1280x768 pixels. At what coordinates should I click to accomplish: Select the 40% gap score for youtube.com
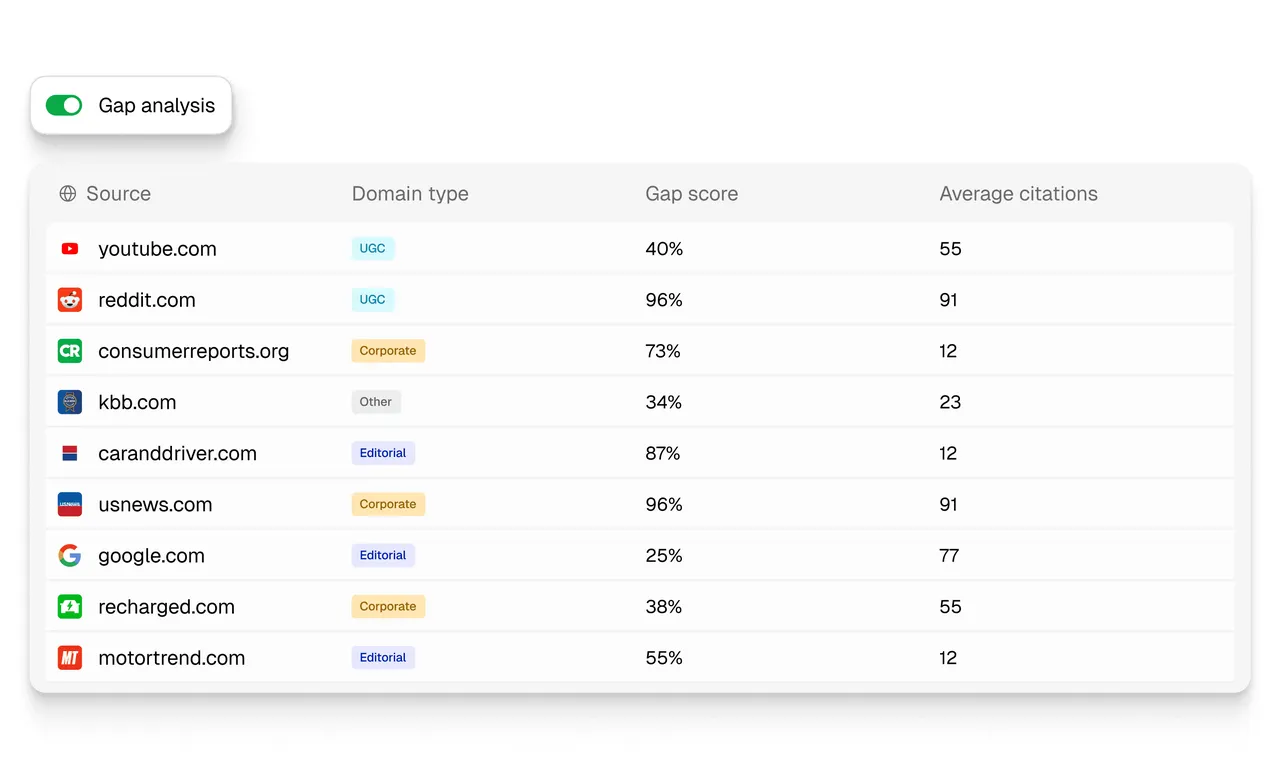(664, 249)
